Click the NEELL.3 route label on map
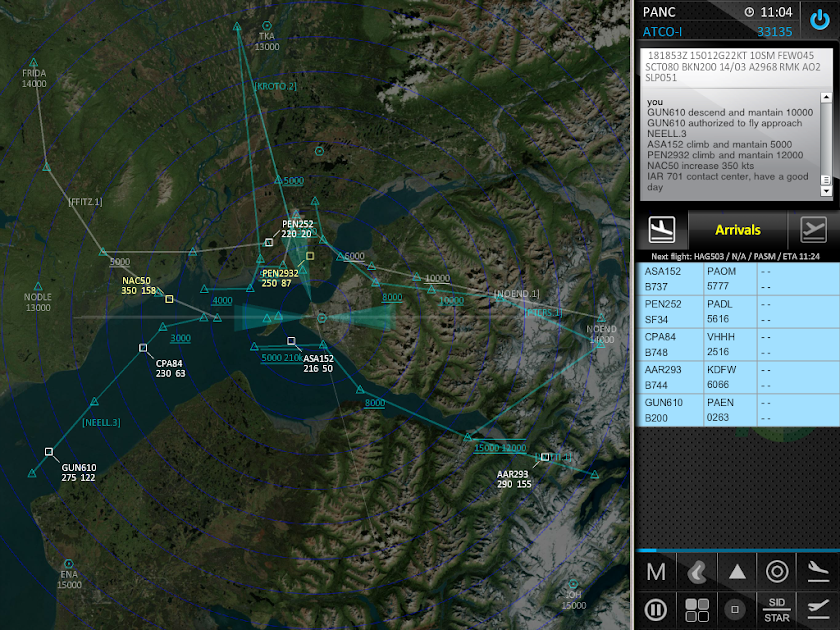The image size is (840, 630). (101, 423)
